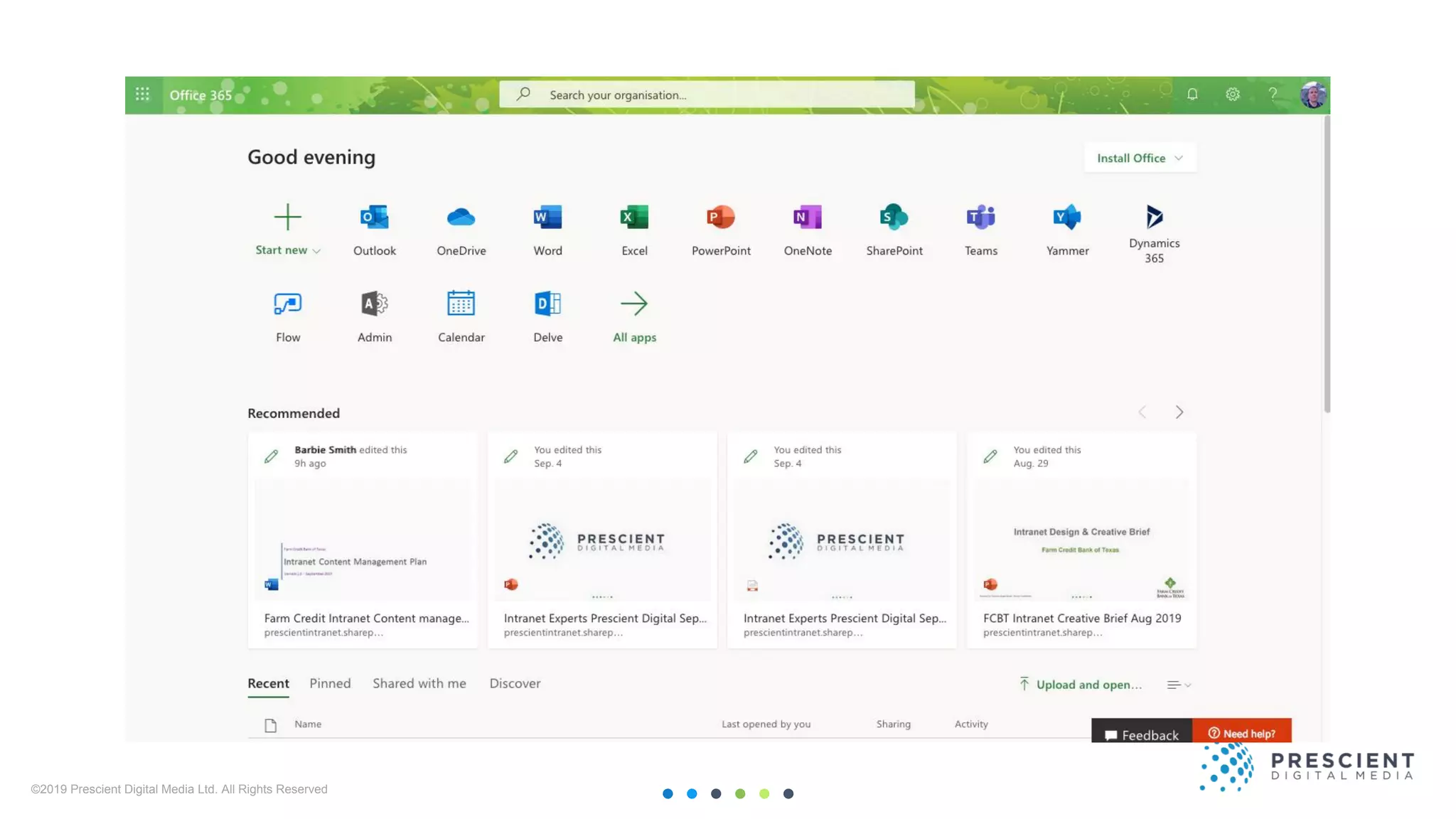Switch to the Pinned tab

pyautogui.click(x=330, y=683)
